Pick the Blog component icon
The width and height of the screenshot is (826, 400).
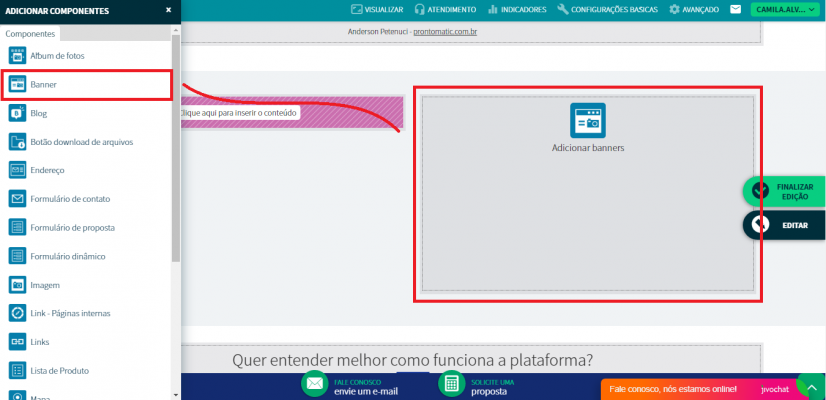point(17,114)
